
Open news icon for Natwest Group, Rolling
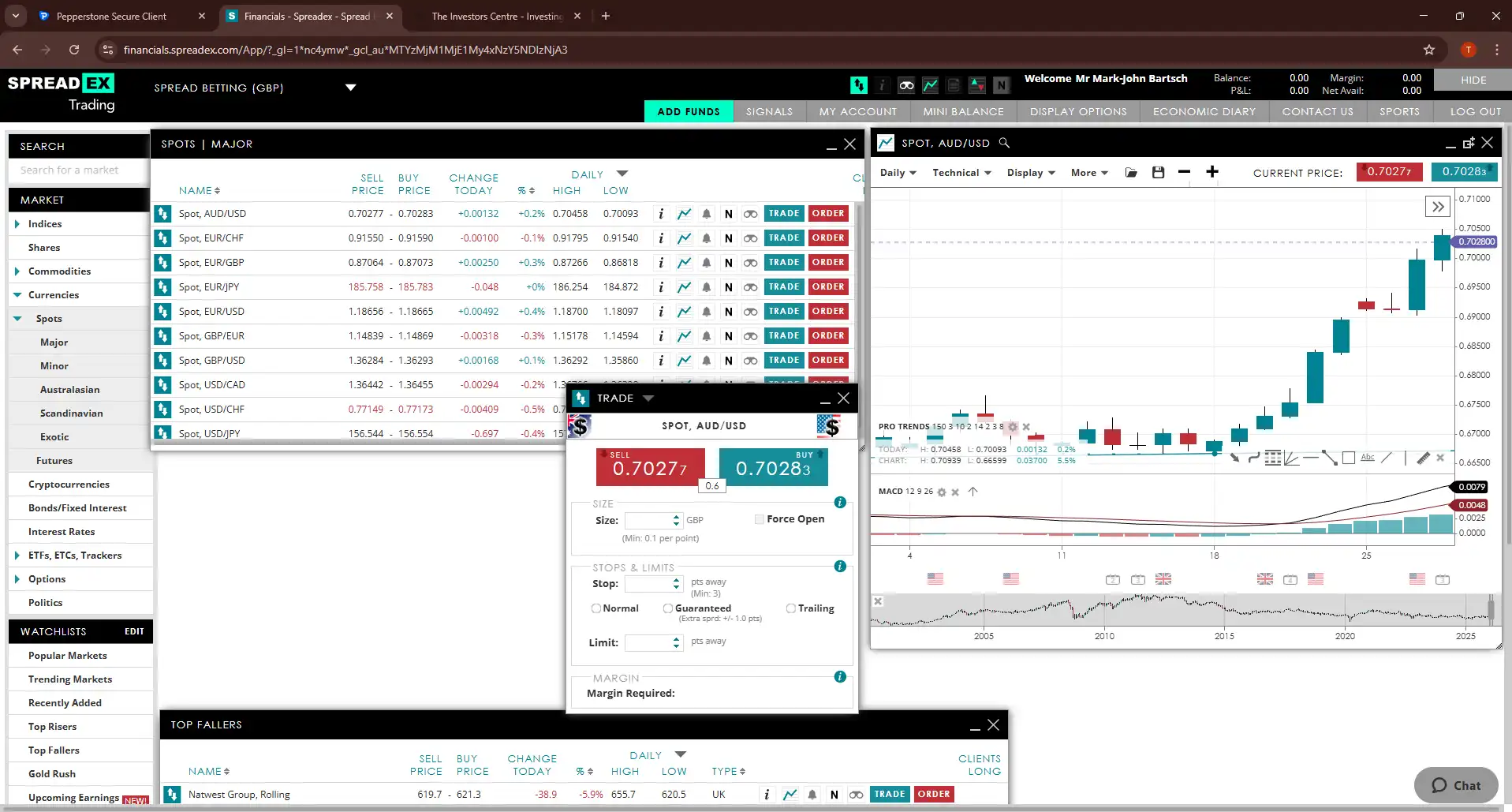click(x=834, y=795)
